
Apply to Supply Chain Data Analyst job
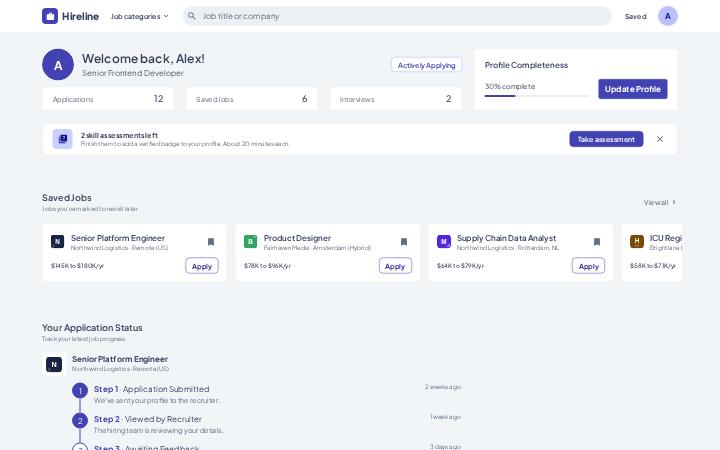coord(588,266)
